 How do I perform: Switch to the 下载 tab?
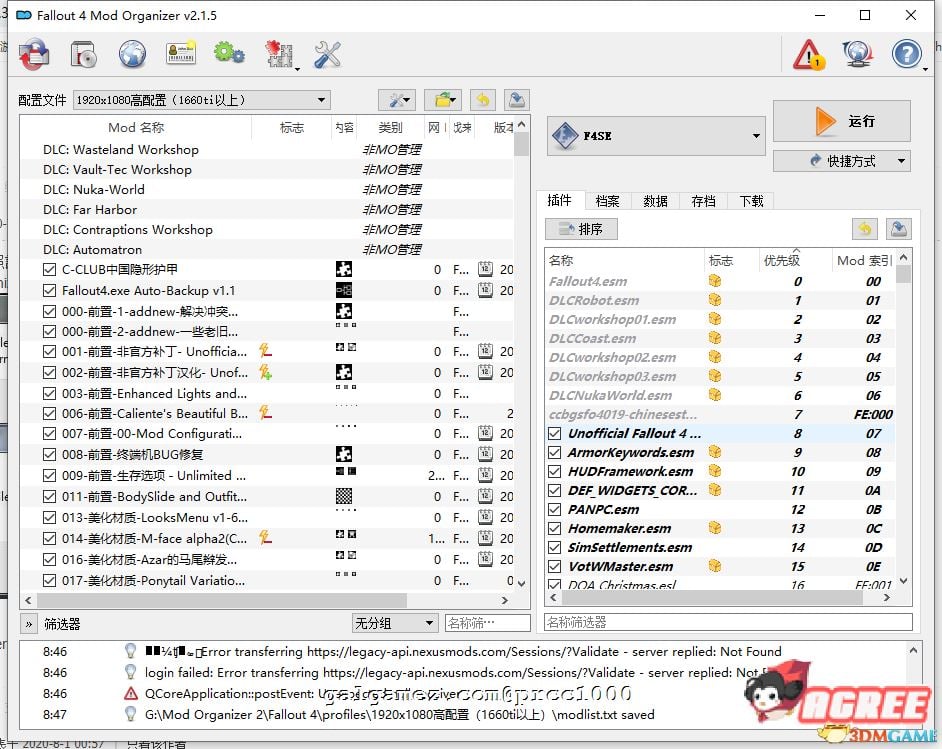point(751,201)
